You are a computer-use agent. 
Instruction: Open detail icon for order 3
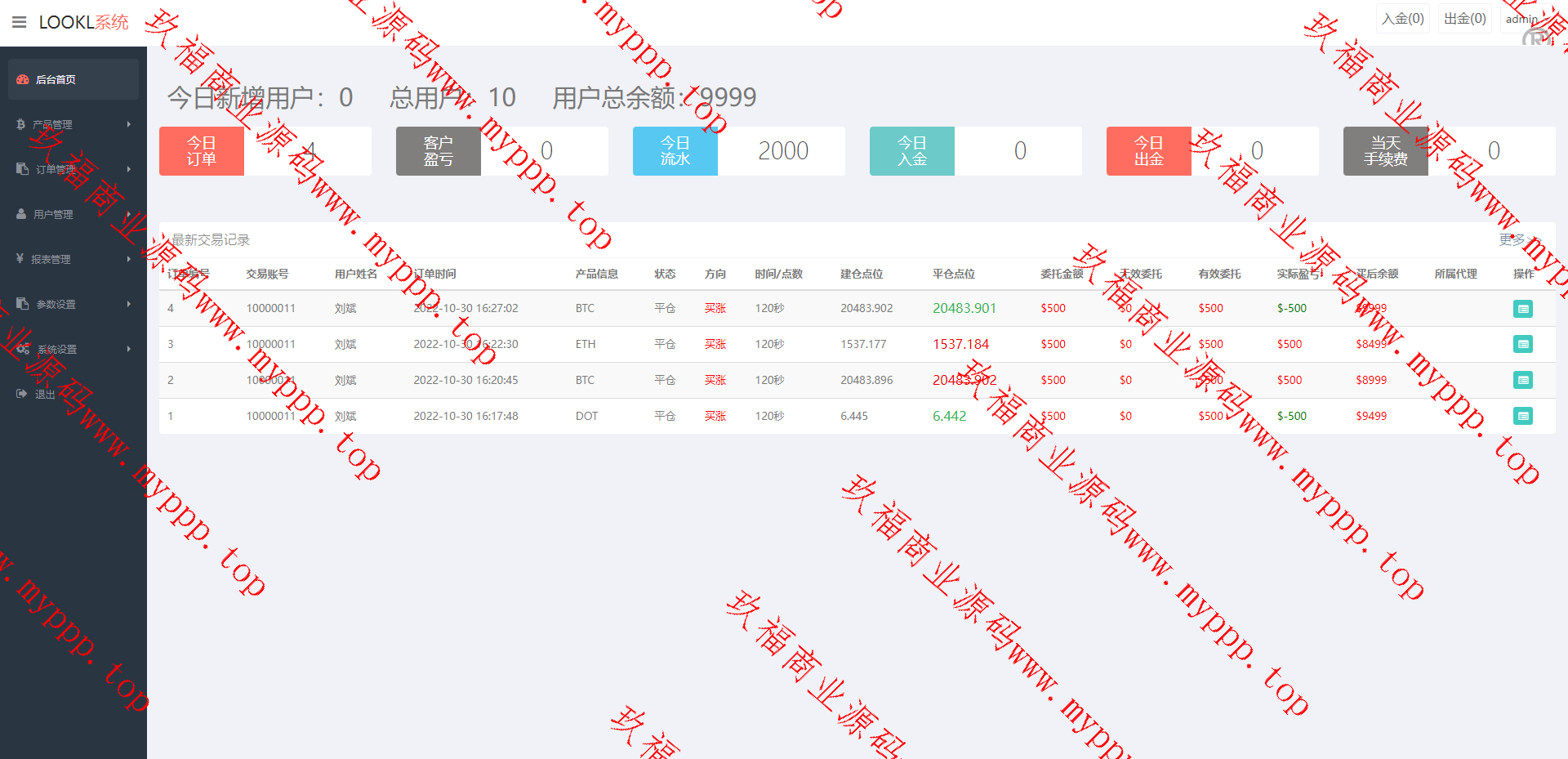click(x=1522, y=345)
